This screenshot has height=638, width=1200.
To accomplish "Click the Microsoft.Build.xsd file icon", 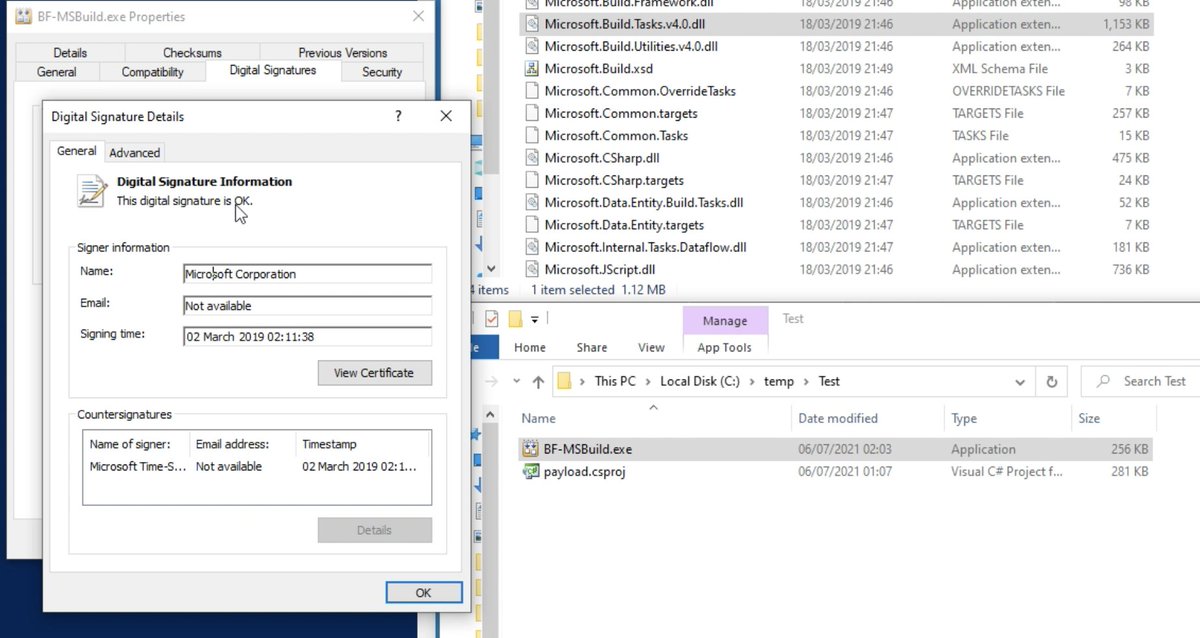I will 532,69.
